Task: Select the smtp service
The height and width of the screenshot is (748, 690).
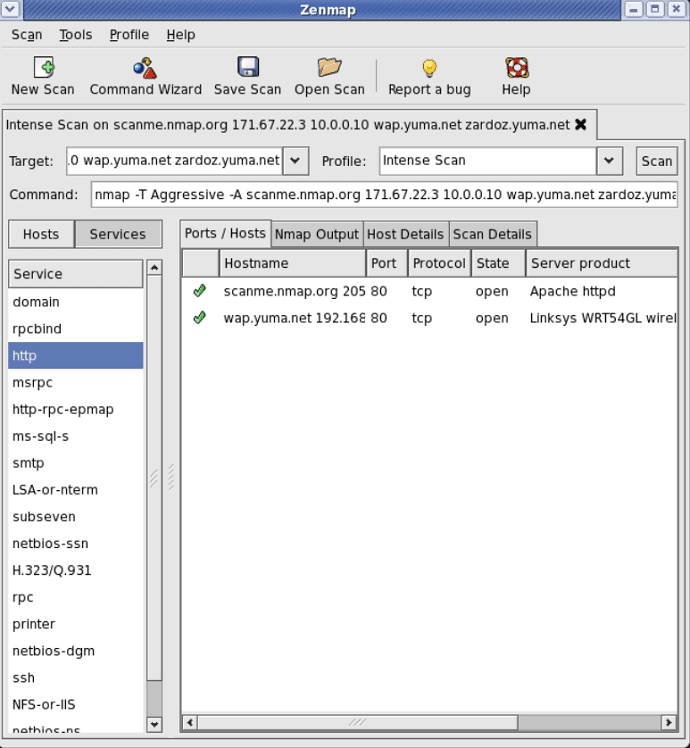Action: click(75, 463)
